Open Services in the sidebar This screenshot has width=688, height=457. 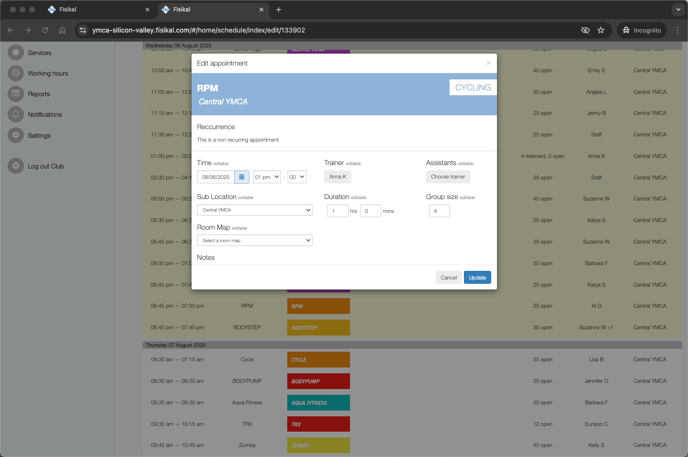click(39, 53)
